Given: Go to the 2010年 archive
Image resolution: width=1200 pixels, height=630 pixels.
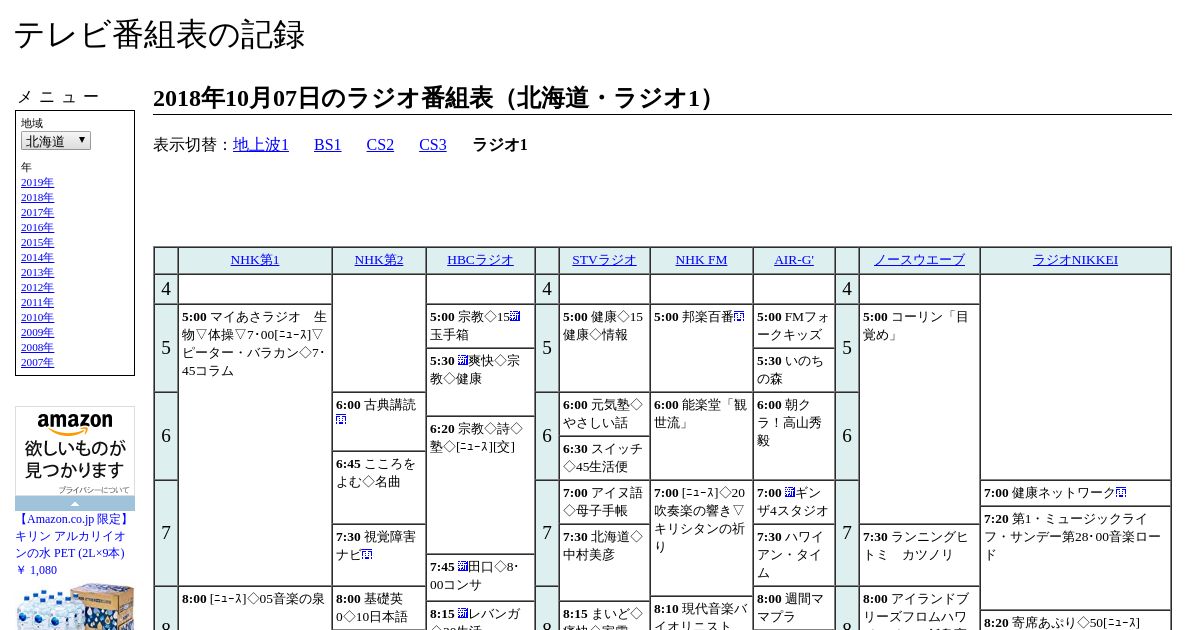Looking at the screenshot, I should (37, 317).
